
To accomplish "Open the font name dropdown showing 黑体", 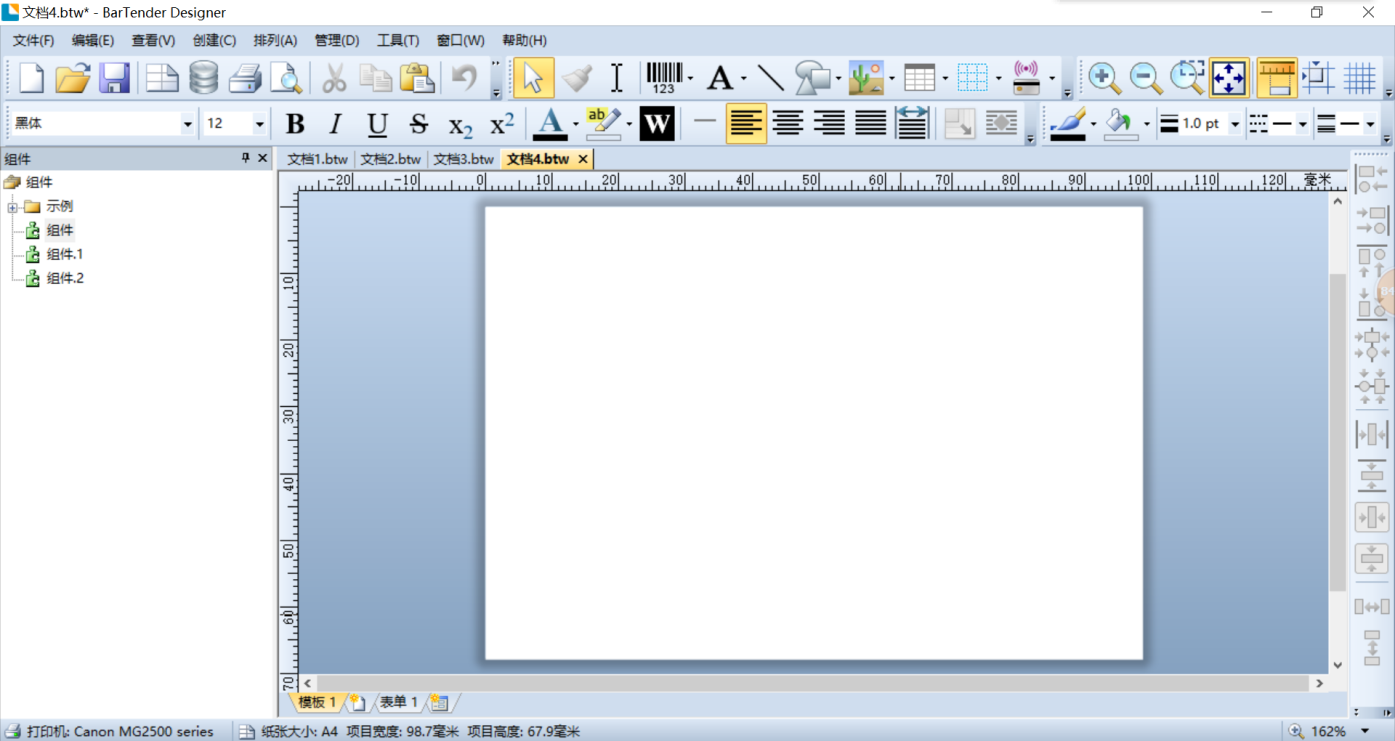I will pos(187,124).
